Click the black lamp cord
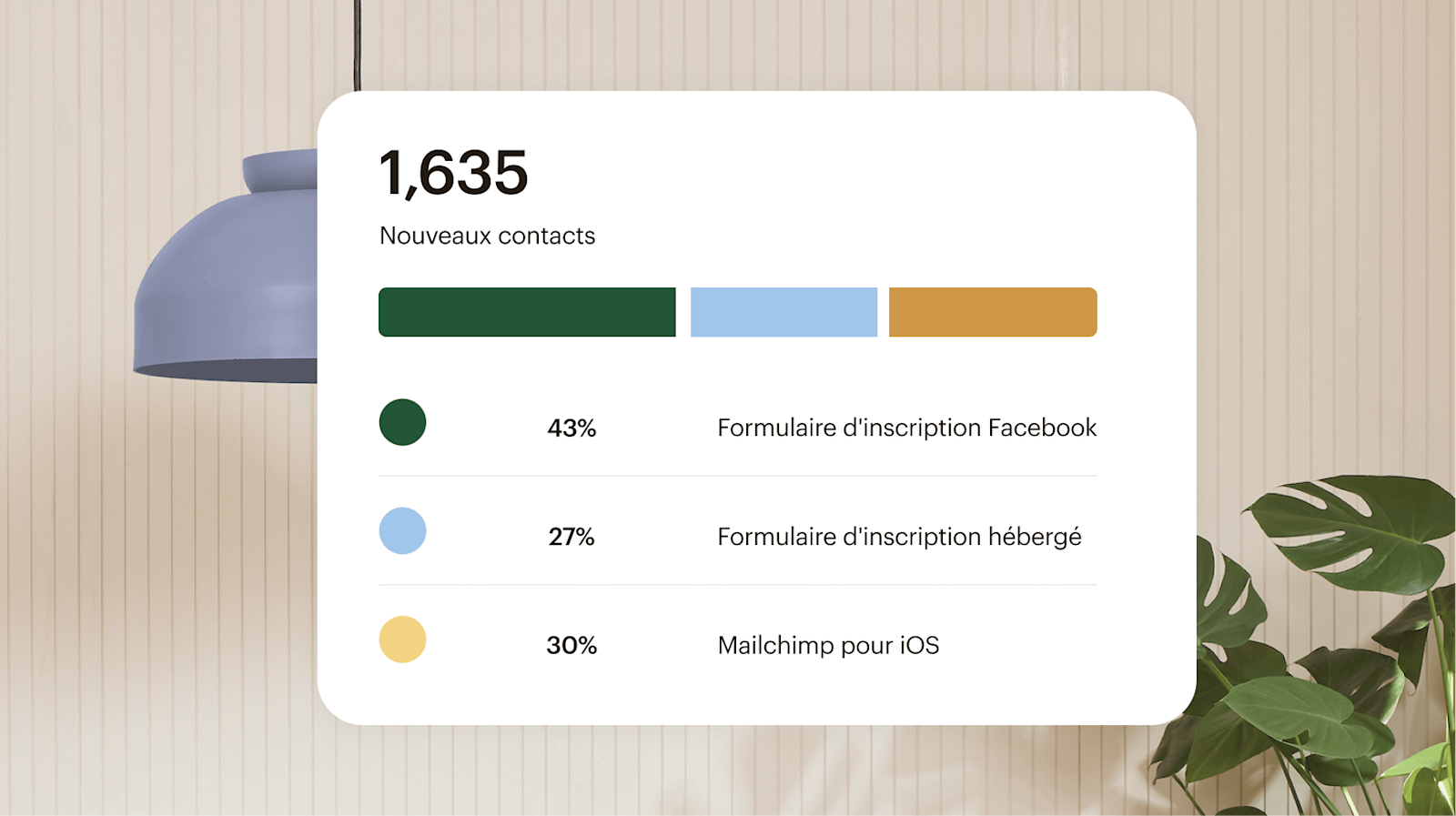 (357, 45)
